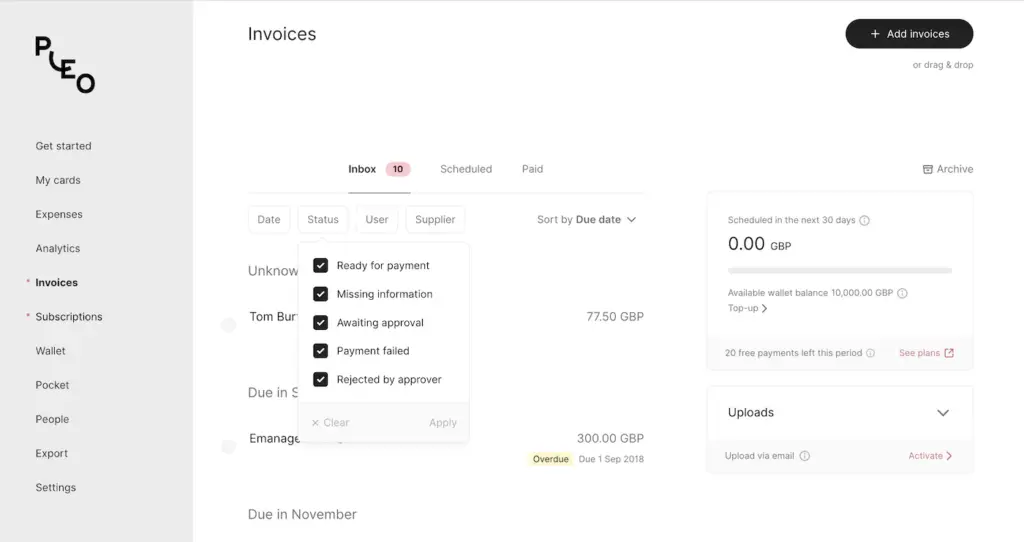Click the wallet balance progress bar
1024x542 pixels.
pyautogui.click(x=840, y=270)
